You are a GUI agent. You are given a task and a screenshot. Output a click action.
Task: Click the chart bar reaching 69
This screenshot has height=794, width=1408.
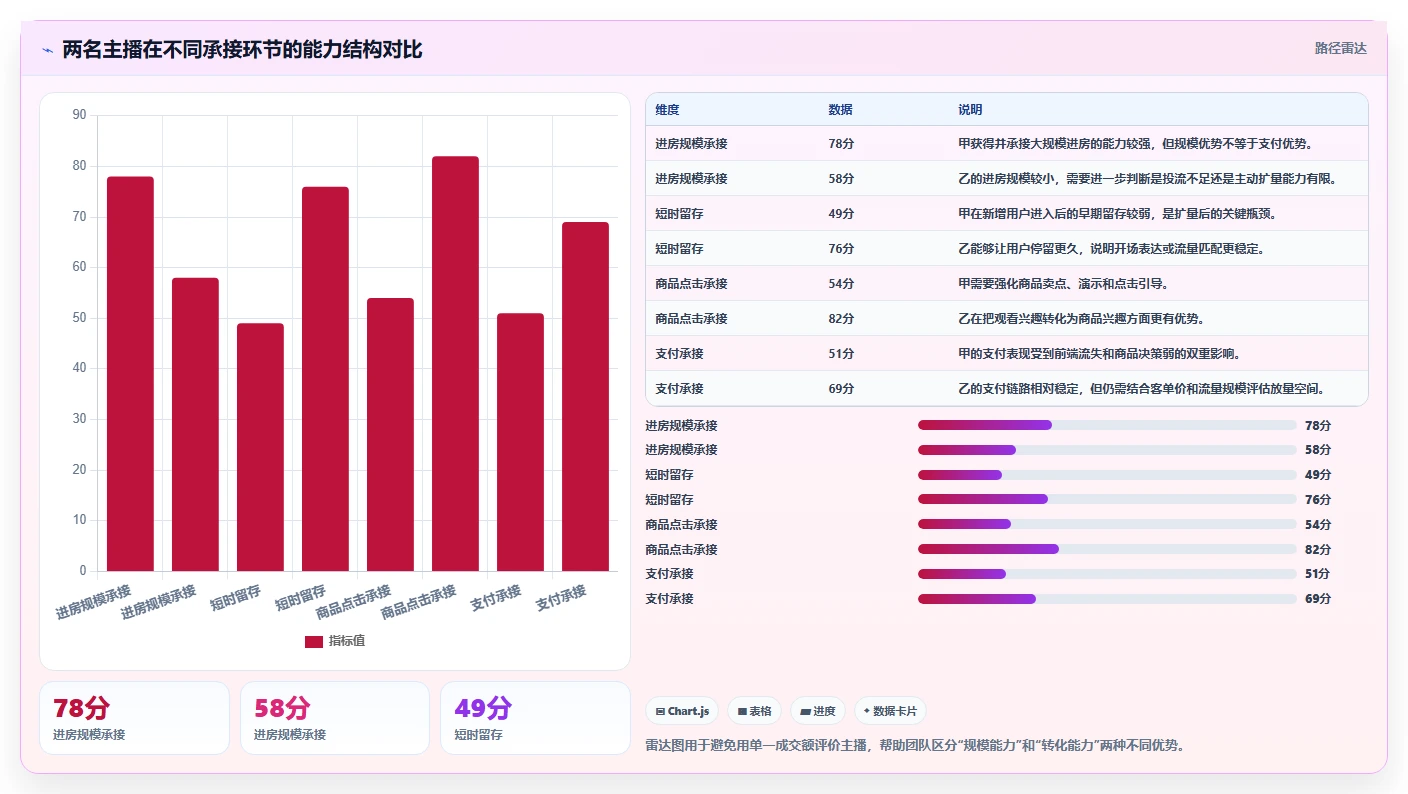[585, 397]
